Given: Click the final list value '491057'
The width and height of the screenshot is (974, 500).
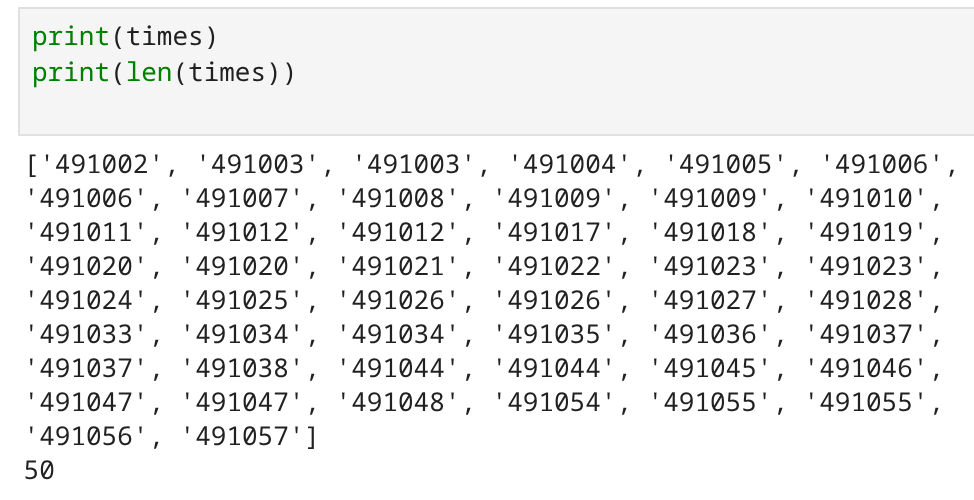Looking at the screenshot, I should point(243,436).
